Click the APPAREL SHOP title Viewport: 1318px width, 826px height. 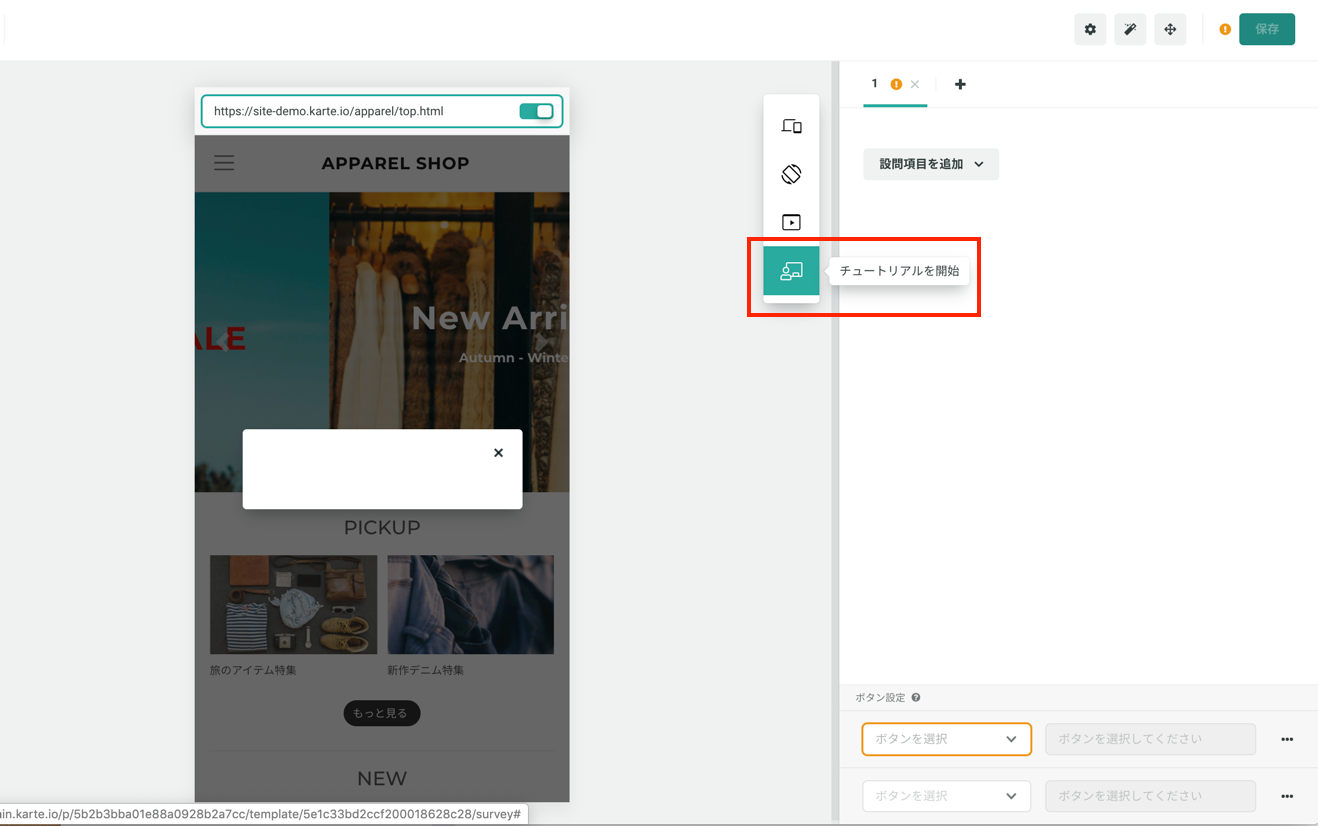click(x=395, y=163)
